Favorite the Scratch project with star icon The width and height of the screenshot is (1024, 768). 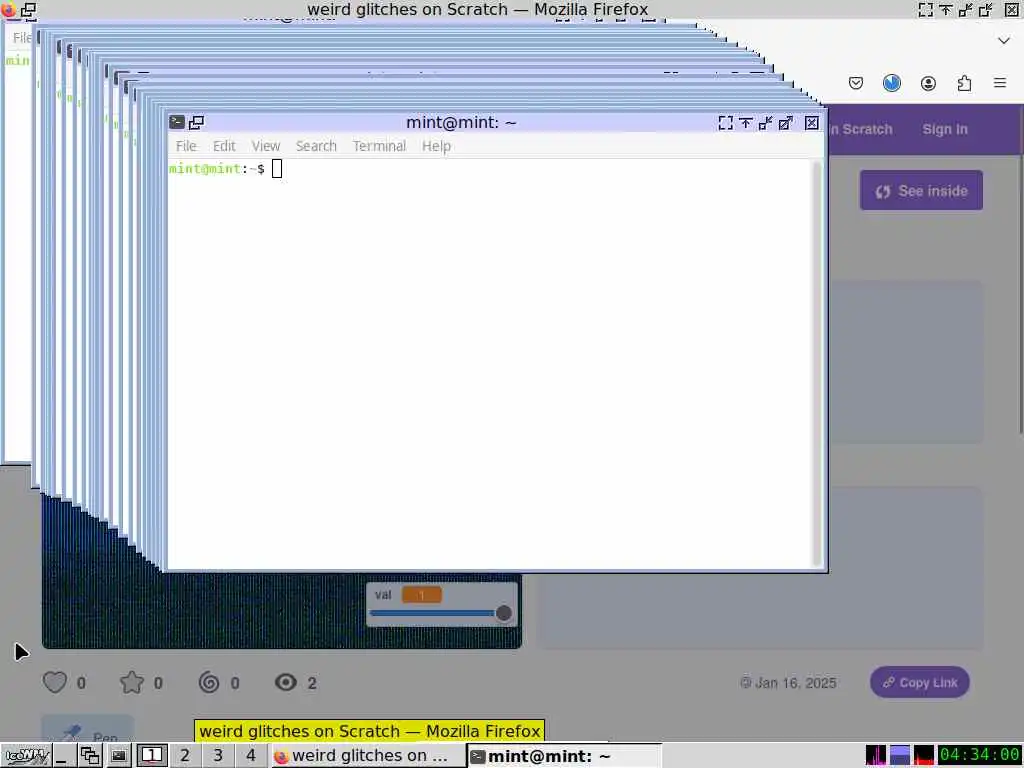(x=132, y=682)
